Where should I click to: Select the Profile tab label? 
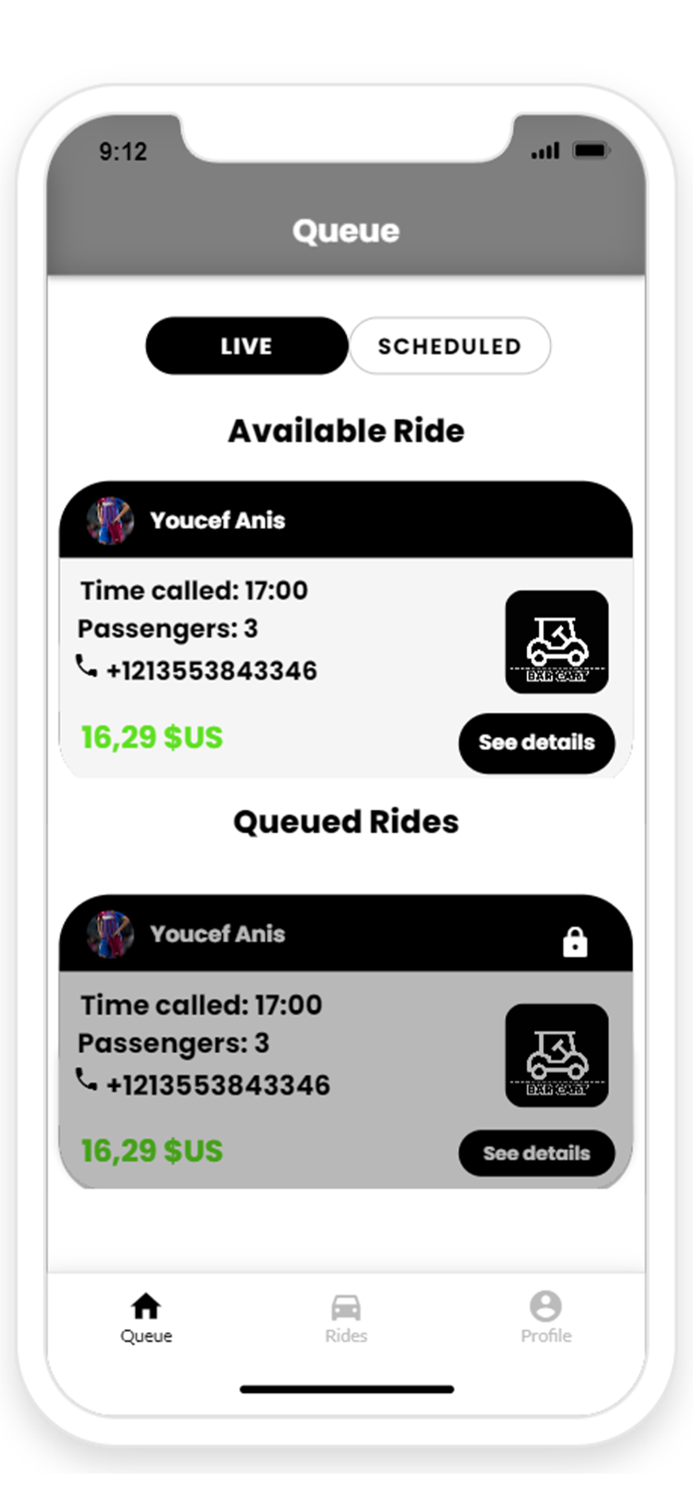[x=546, y=1336]
